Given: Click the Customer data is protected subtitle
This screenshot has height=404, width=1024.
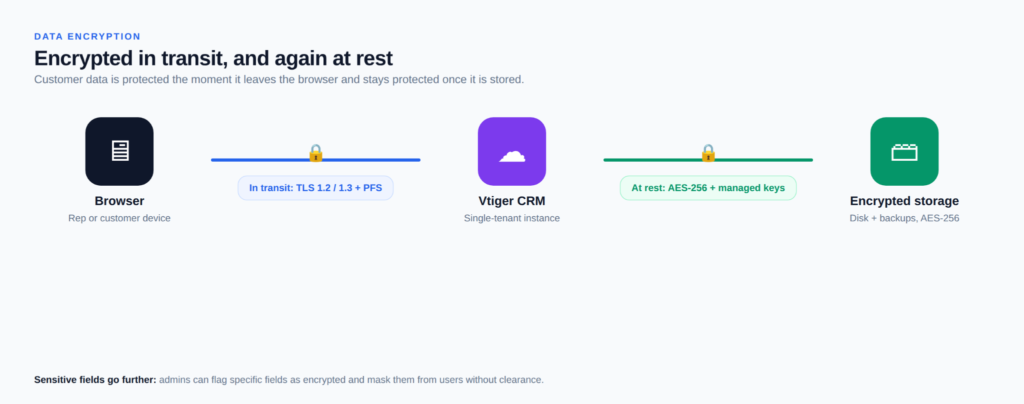Looking at the screenshot, I should coord(279,80).
